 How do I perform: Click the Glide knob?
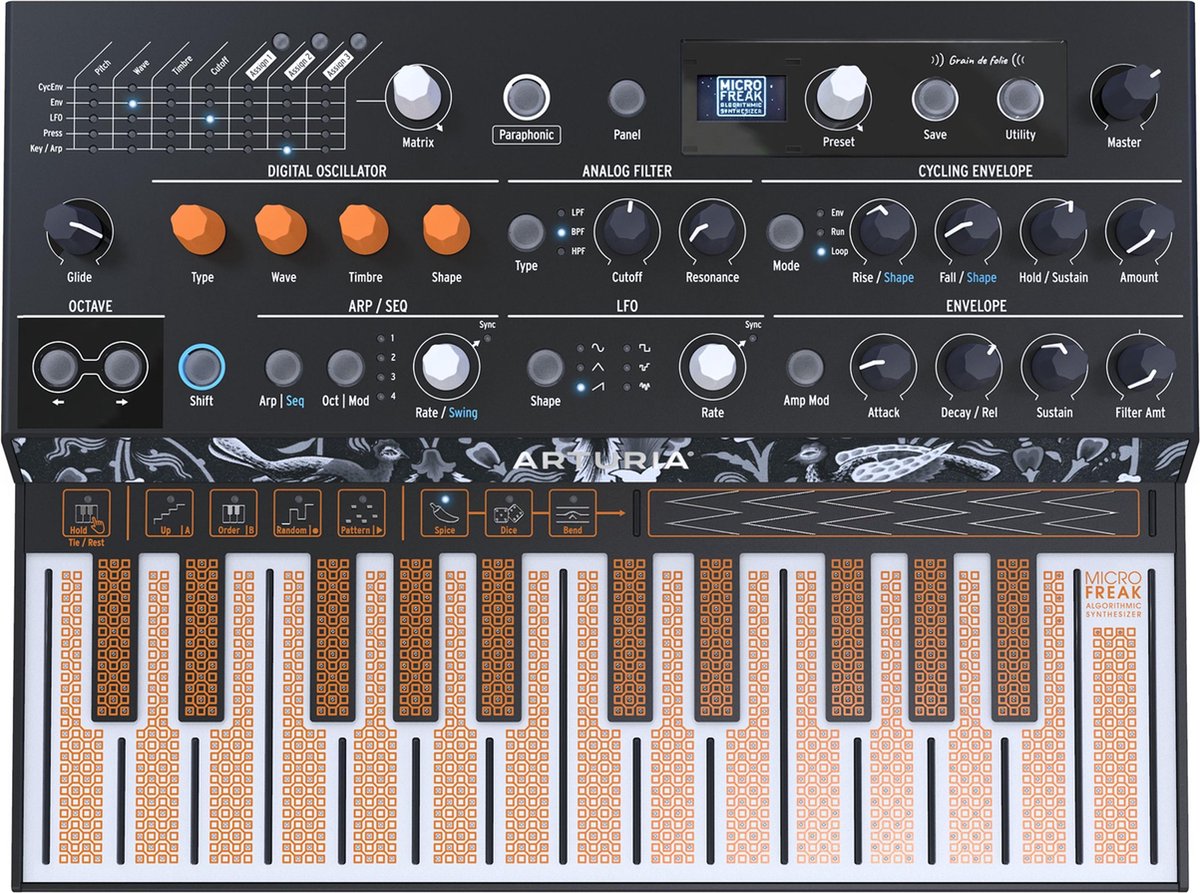tap(75, 231)
